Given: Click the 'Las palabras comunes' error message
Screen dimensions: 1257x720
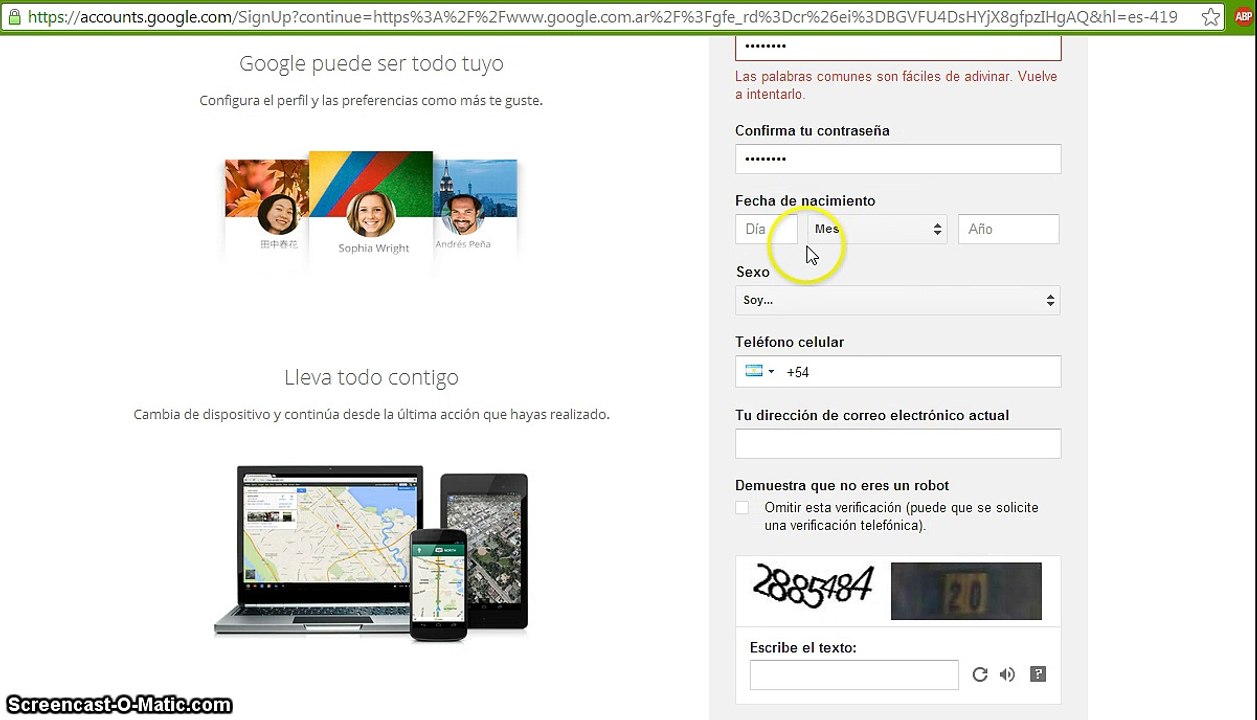Looking at the screenshot, I should 896,85.
